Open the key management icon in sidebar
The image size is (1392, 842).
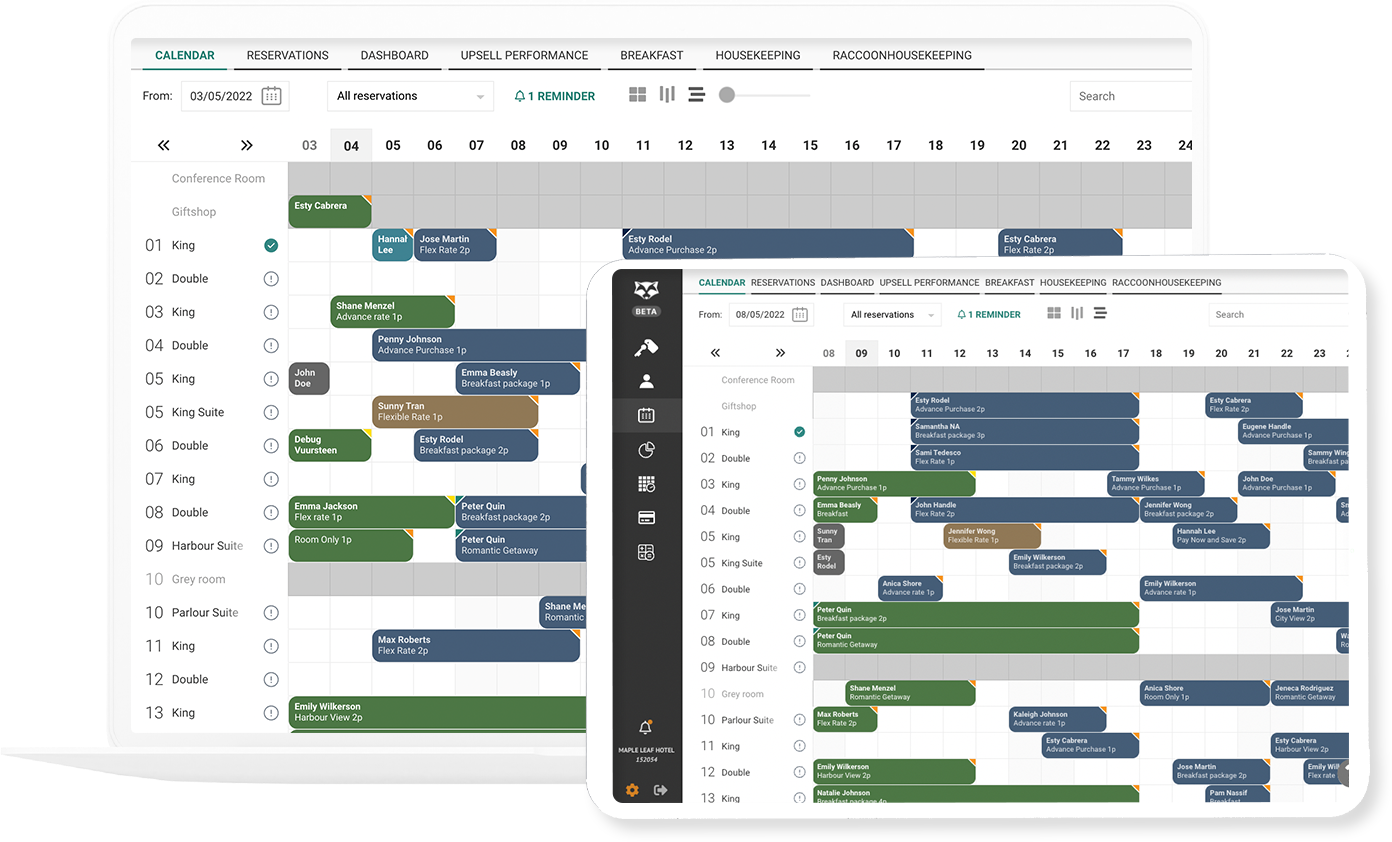(x=647, y=345)
